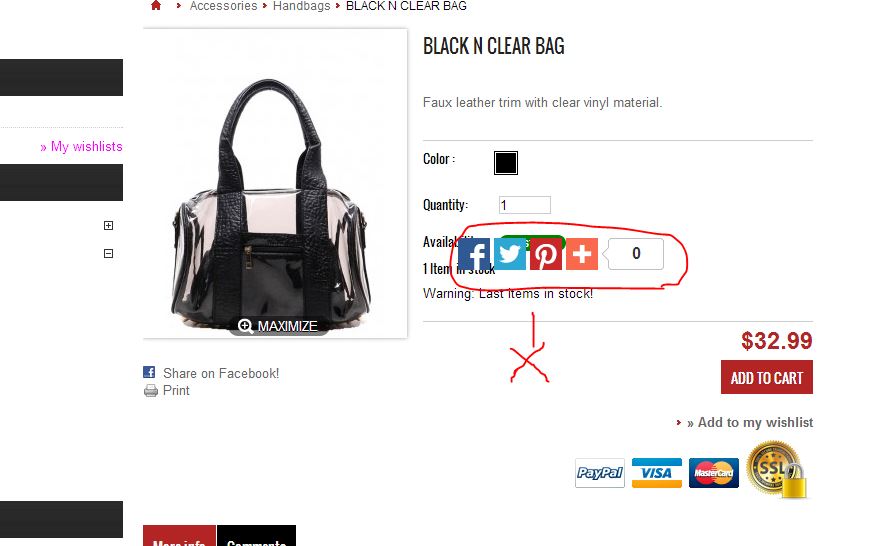Viewport: 889px width, 546px height.
Task: Share via the Facebook square icon
Action: 474,254
